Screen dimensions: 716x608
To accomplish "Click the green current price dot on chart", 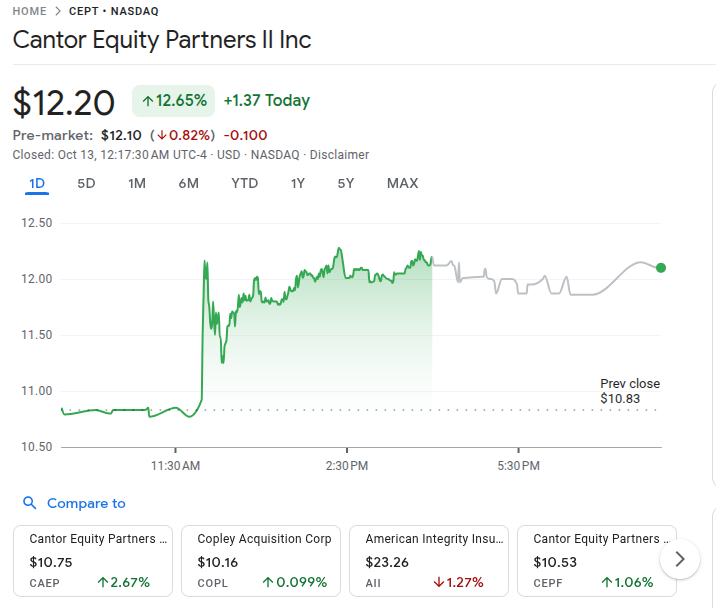I will pos(661,267).
